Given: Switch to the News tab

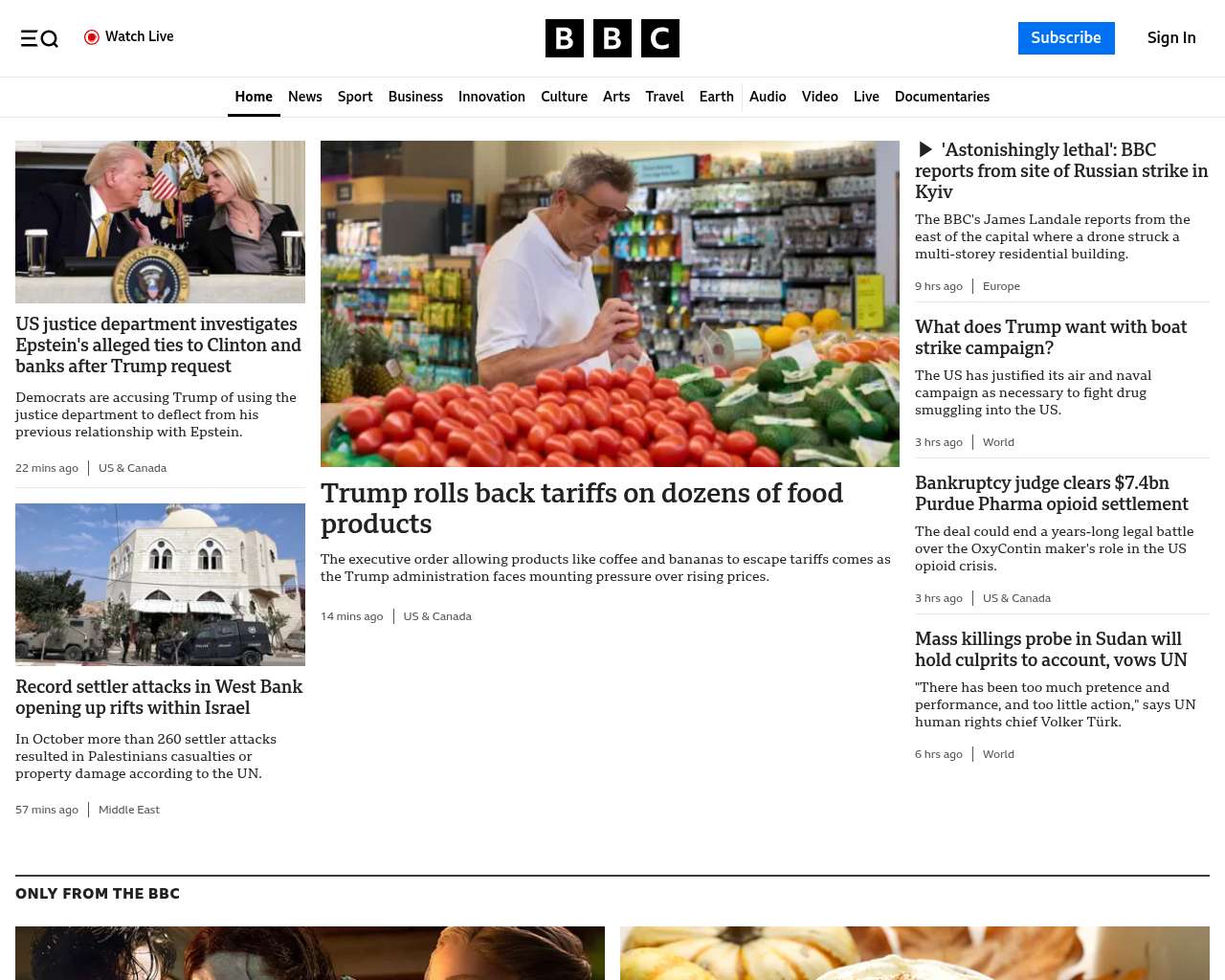Looking at the screenshot, I should click(x=305, y=97).
